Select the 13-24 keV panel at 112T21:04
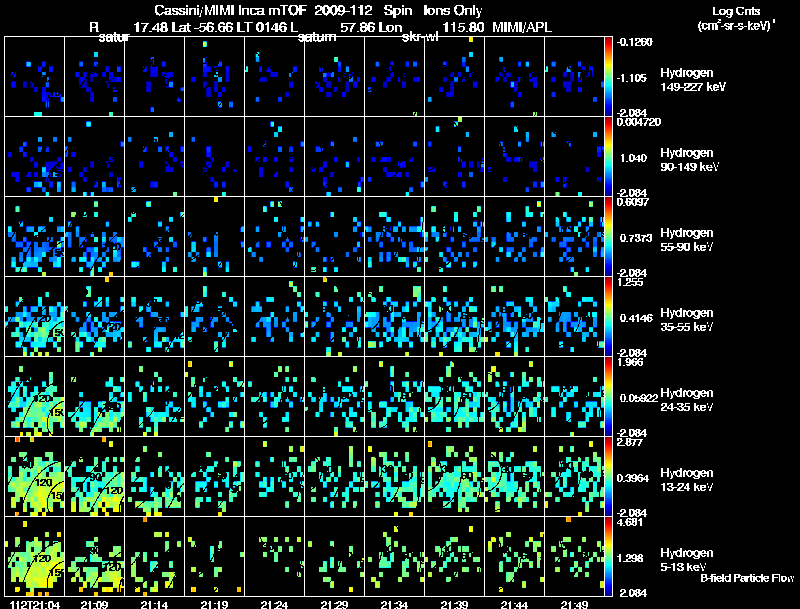The height and width of the screenshot is (609, 800). 35,476
